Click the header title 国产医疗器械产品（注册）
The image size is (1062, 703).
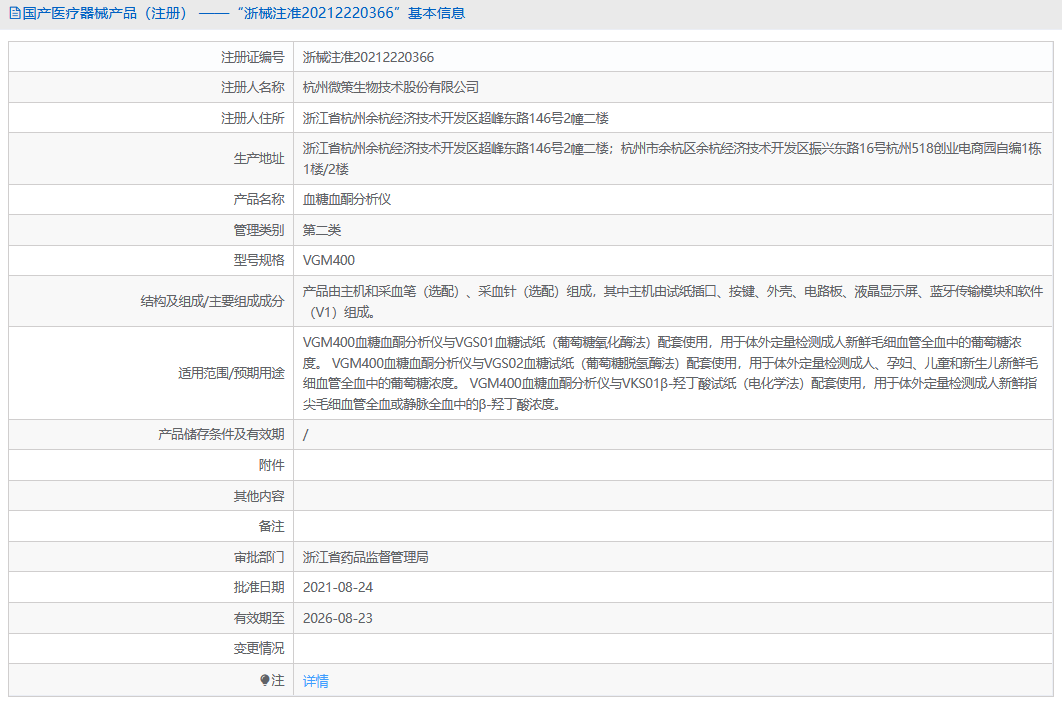(x=105, y=14)
